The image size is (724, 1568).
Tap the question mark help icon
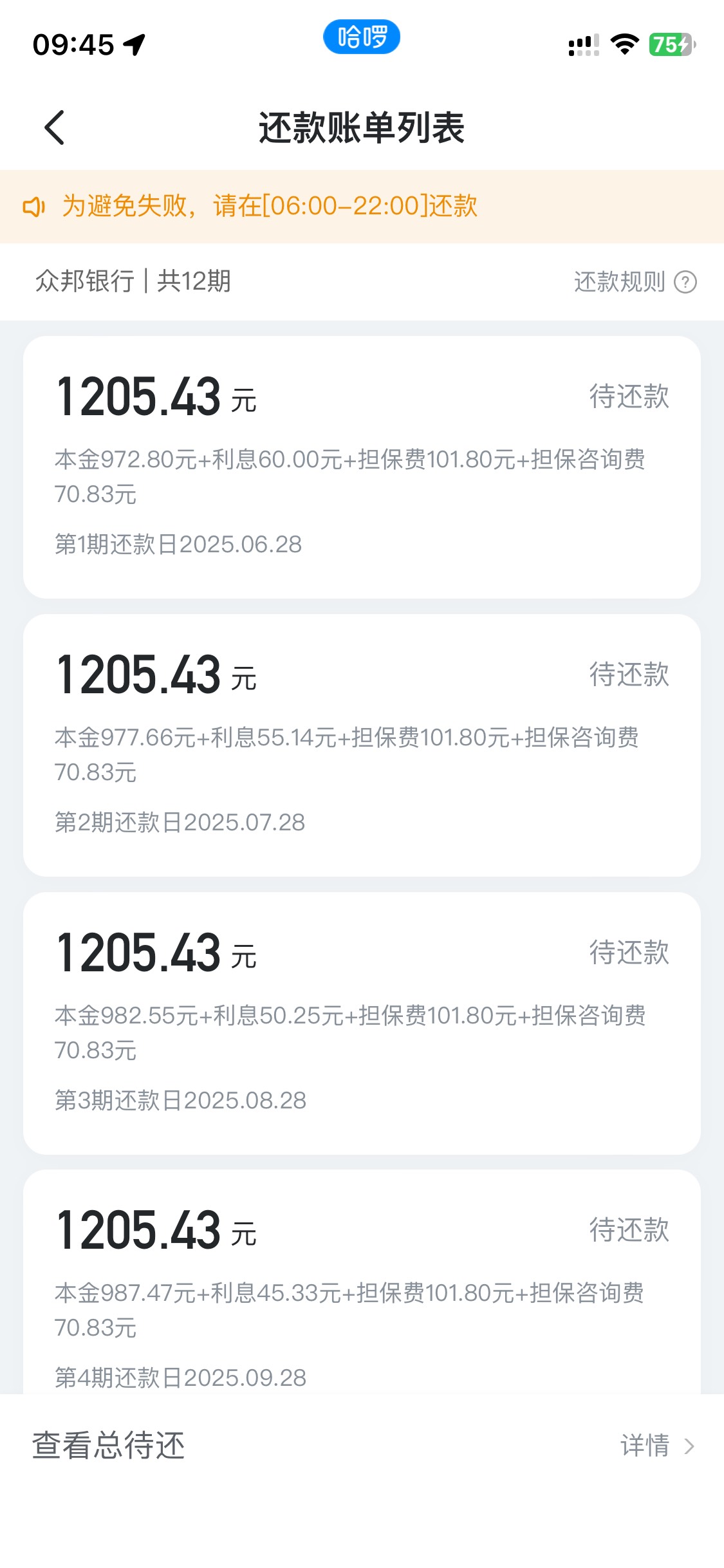[685, 282]
